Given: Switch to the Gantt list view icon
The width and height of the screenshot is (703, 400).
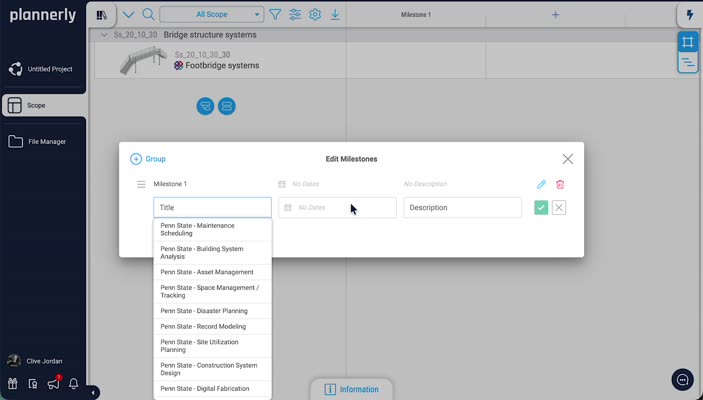Looking at the screenshot, I should click(688, 62).
